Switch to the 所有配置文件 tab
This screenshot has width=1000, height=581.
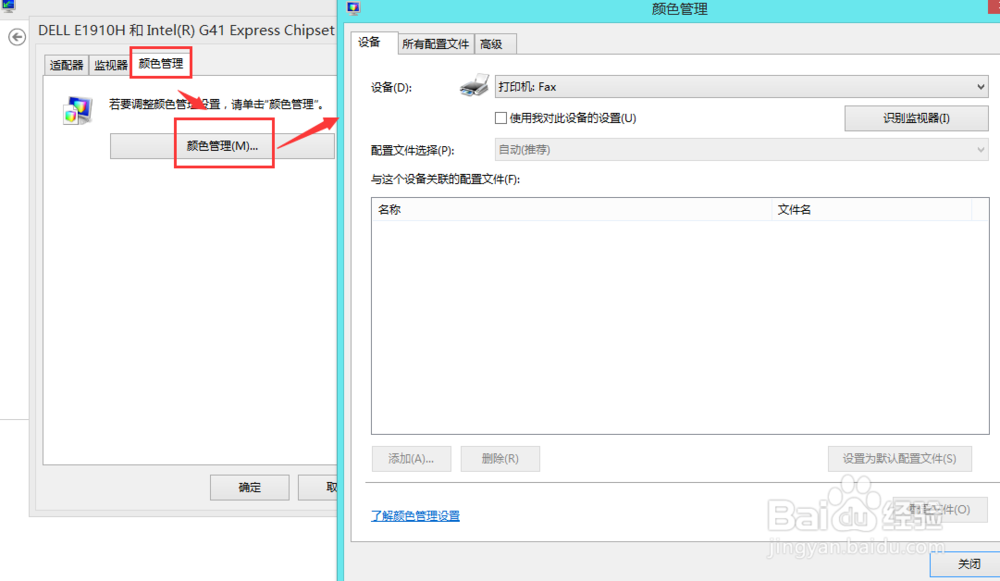pyautogui.click(x=435, y=43)
